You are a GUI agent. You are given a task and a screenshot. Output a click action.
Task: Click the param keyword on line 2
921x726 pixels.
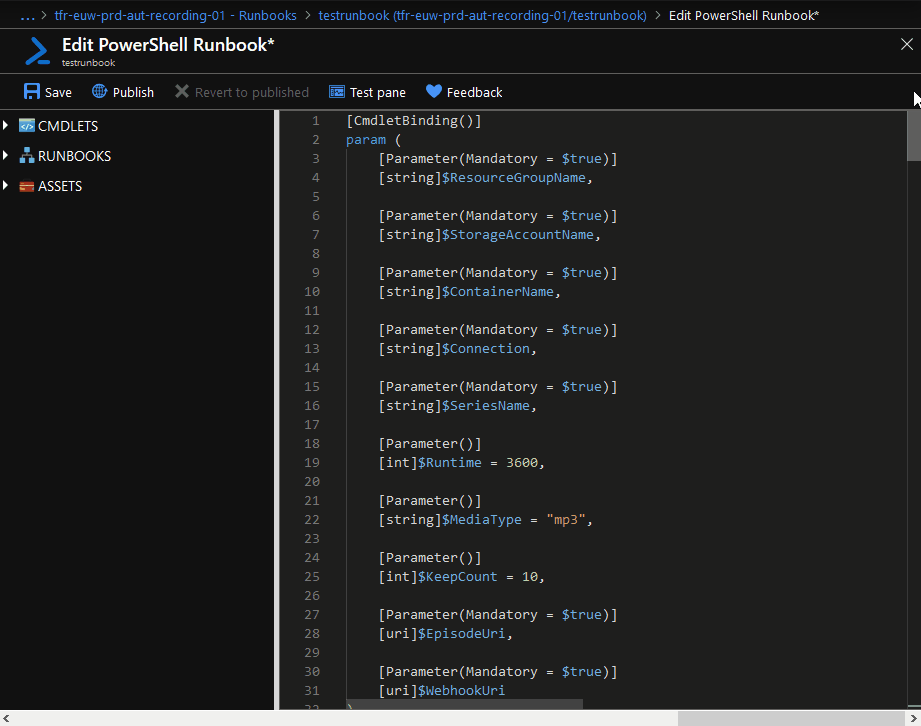coord(366,140)
